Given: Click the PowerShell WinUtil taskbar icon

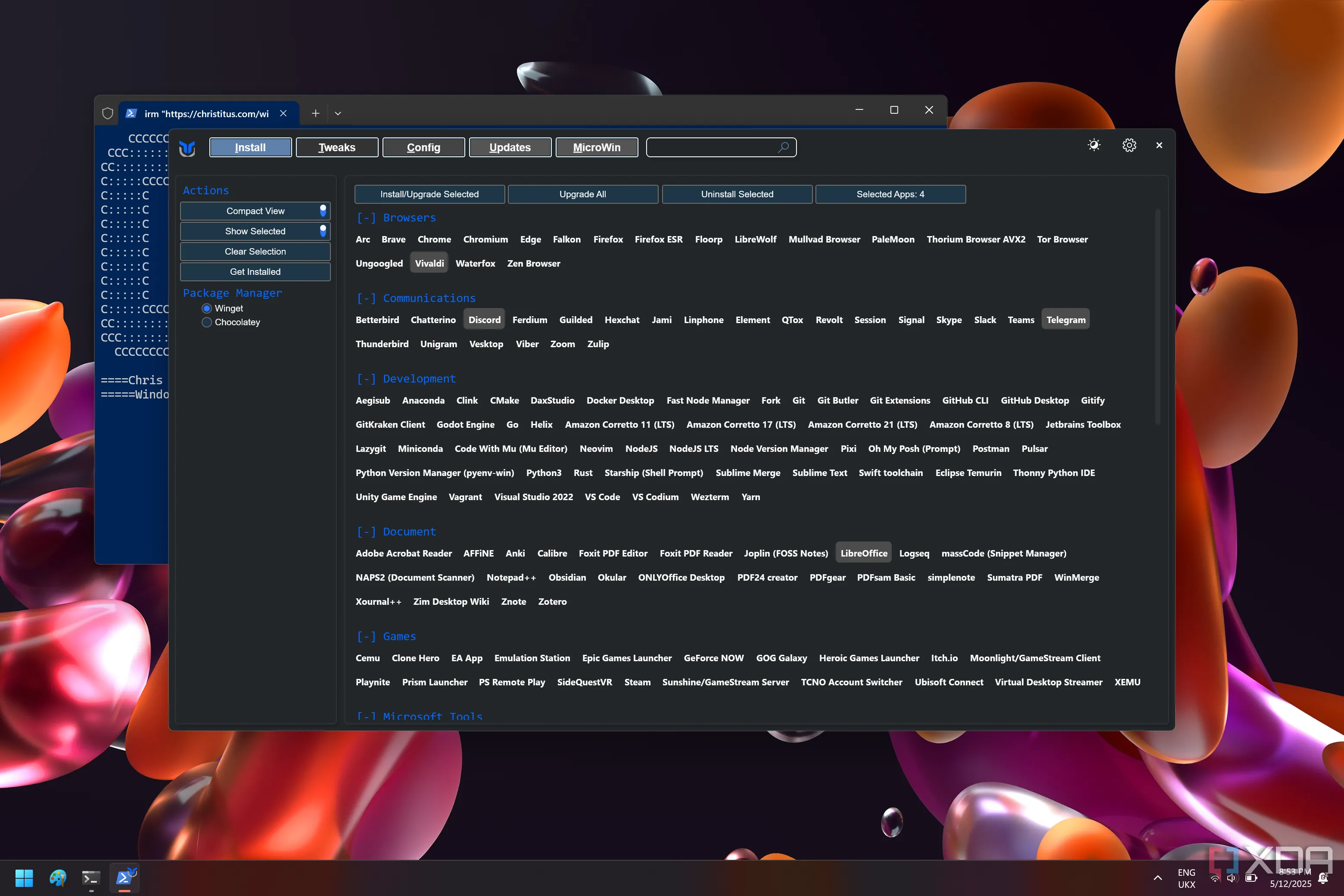Looking at the screenshot, I should click(x=124, y=878).
